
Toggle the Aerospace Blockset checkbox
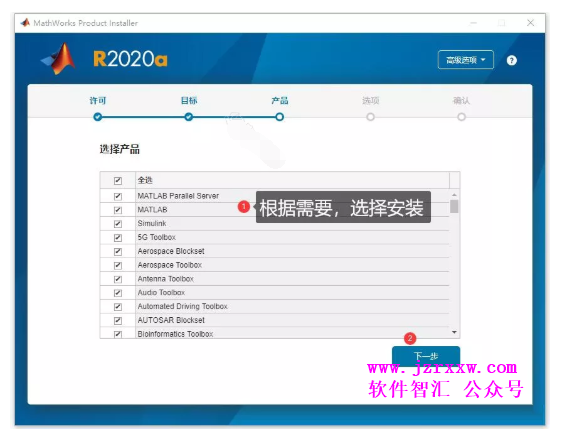[118, 251]
